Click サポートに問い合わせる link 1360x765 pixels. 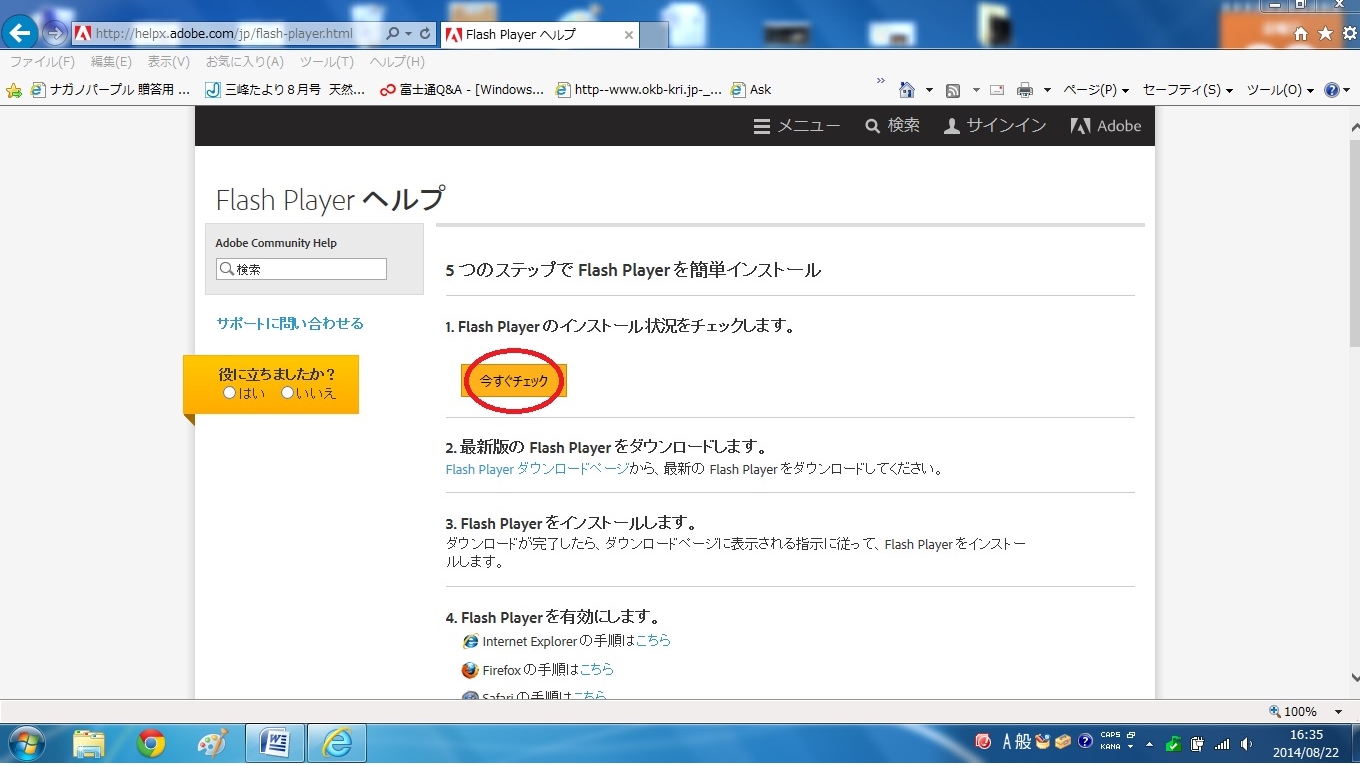pyautogui.click(x=290, y=323)
